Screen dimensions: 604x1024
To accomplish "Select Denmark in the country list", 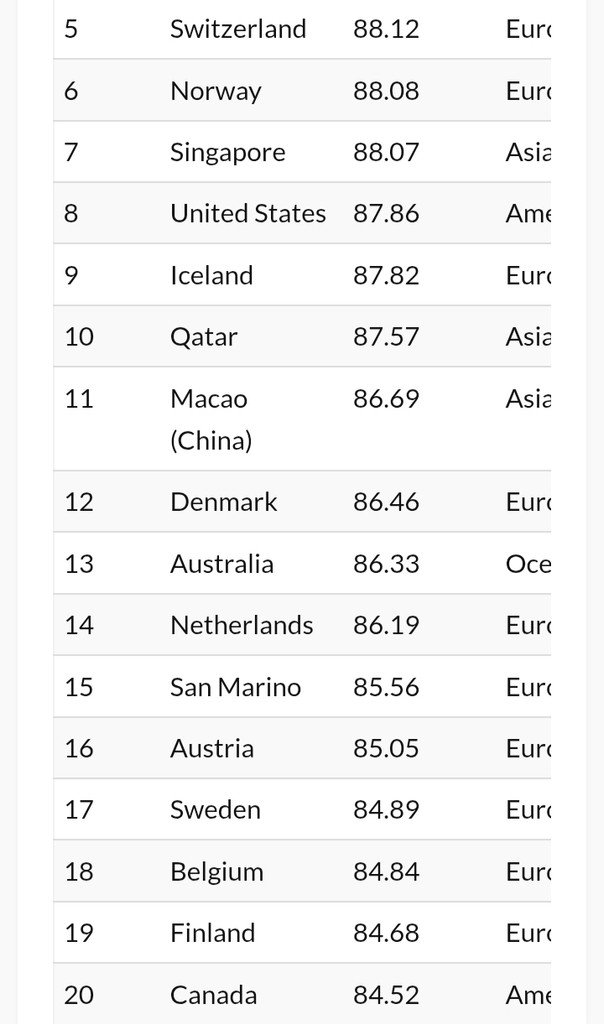I will [223, 502].
